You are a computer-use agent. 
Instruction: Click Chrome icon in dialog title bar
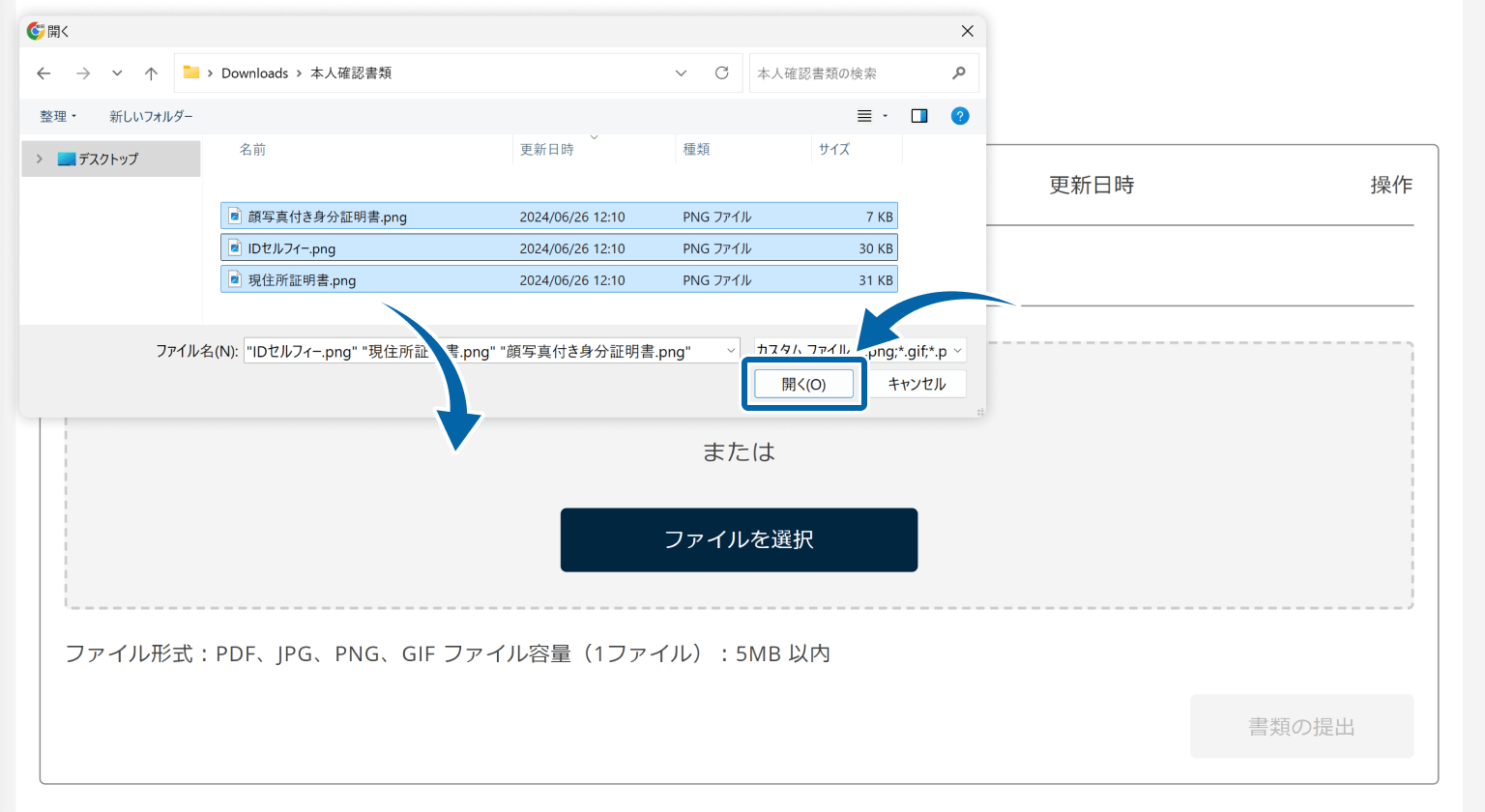36,31
